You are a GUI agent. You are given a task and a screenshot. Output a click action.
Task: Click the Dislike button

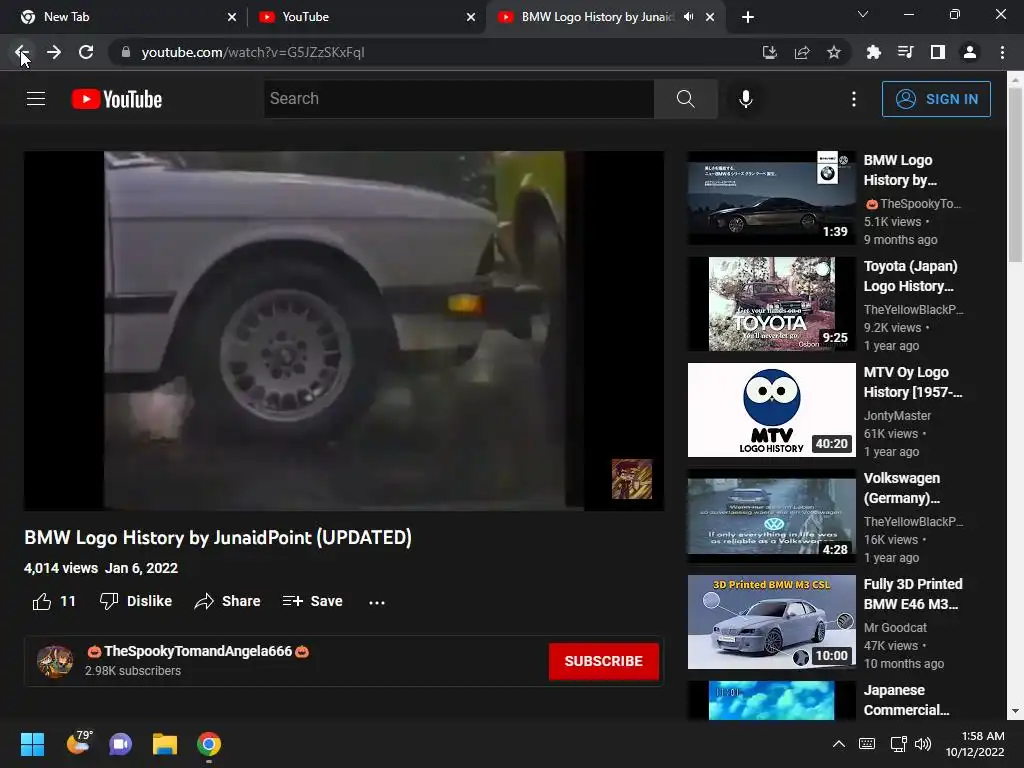(x=136, y=601)
